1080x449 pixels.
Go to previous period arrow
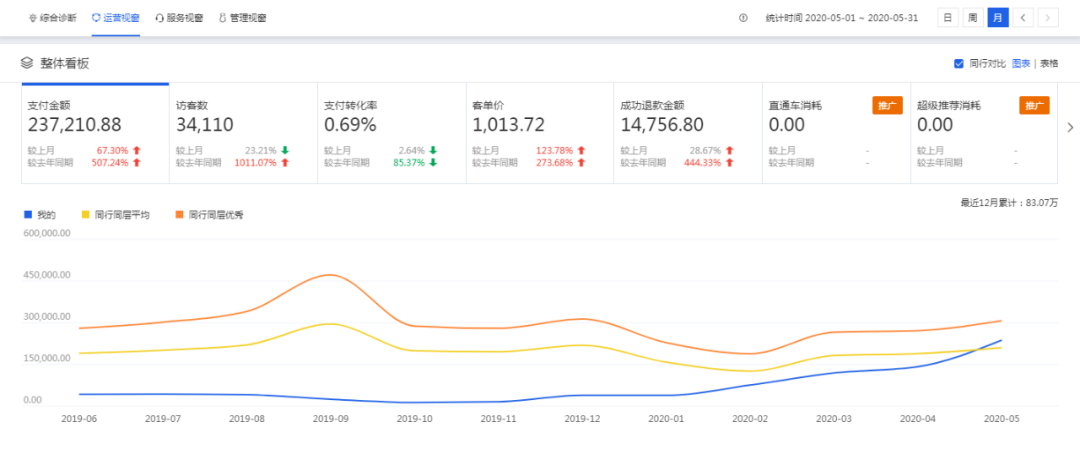click(x=1023, y=18)
